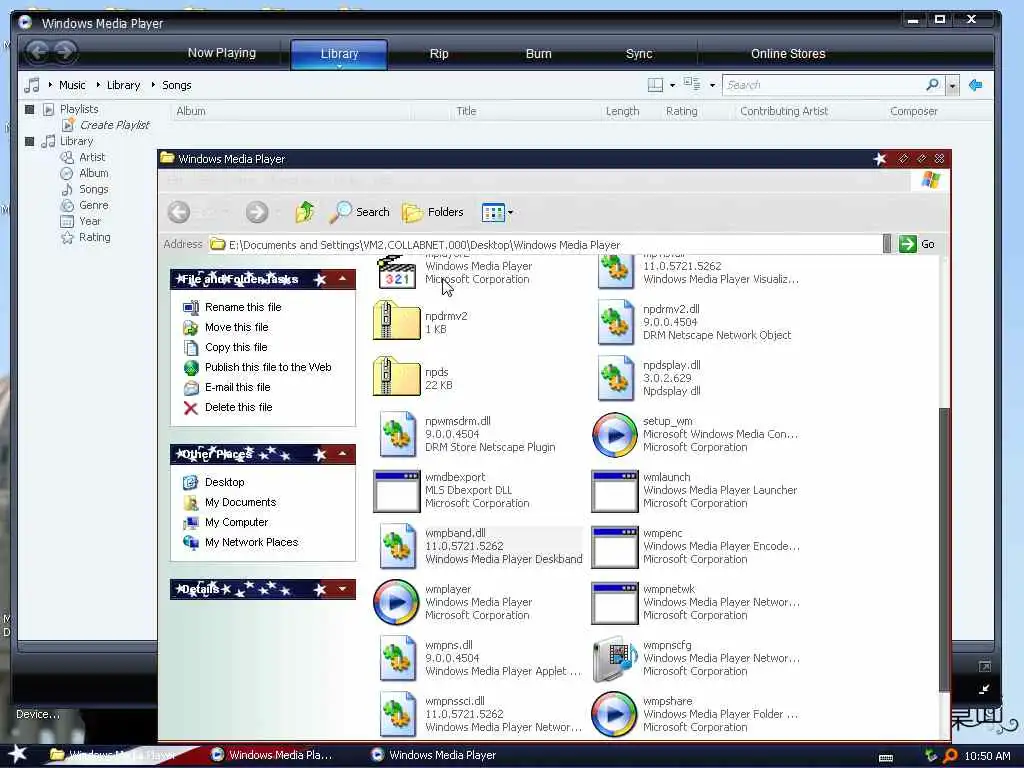Image resolution: width=1024 pixels, height=768 pixels.
Task: Select the wmdbexport file icon
Action: 396,491
